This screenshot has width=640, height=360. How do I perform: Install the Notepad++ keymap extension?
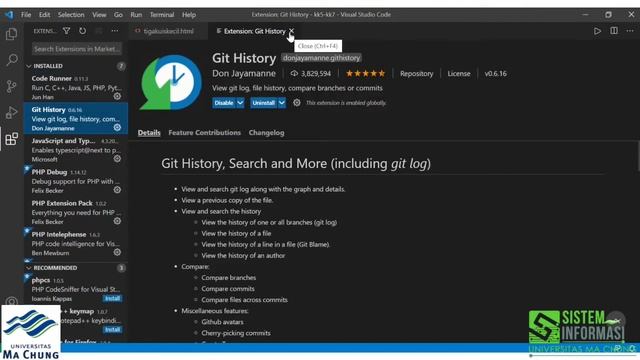click(x=112, y=329)
